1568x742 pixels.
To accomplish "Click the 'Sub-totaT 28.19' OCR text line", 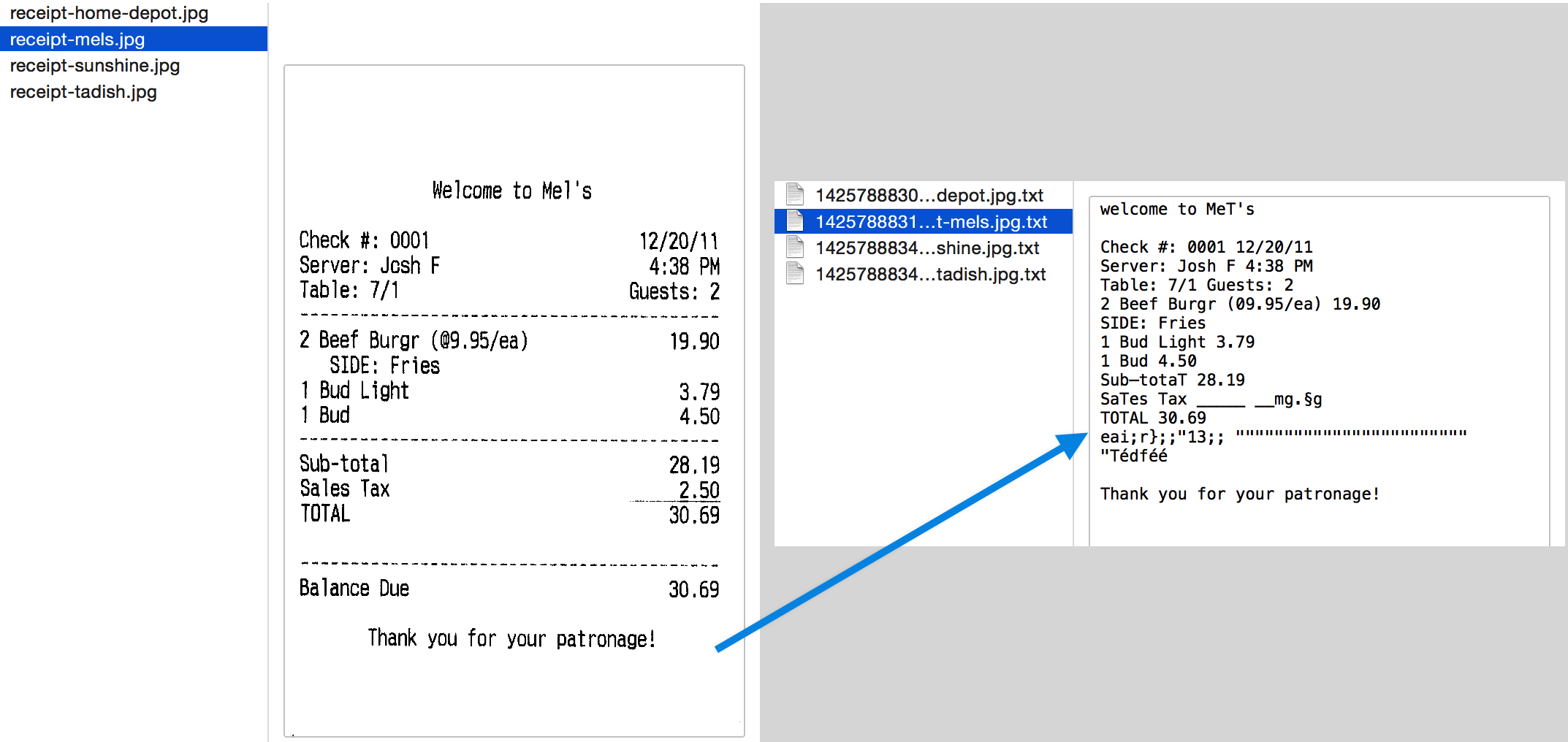I will tap(1172, 380).
